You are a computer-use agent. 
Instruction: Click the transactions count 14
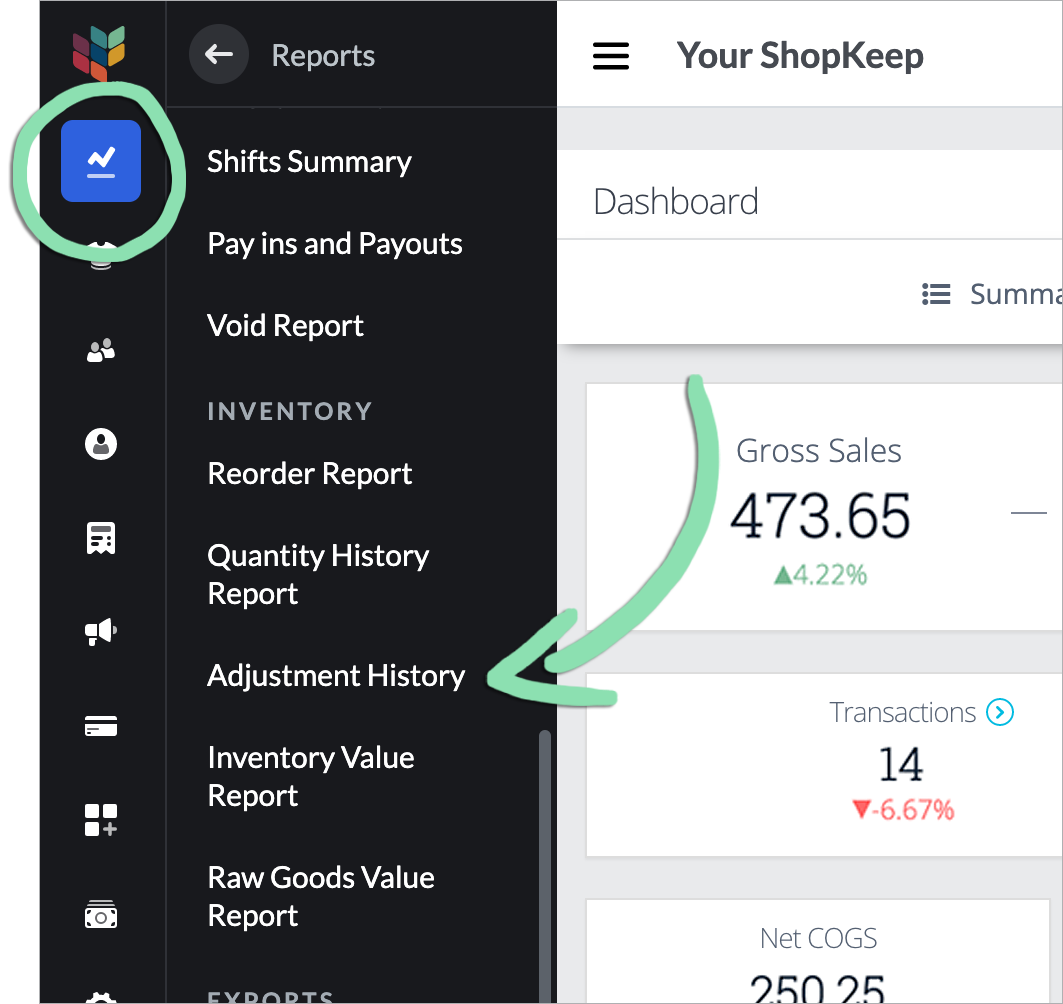(x=900, y=765)
